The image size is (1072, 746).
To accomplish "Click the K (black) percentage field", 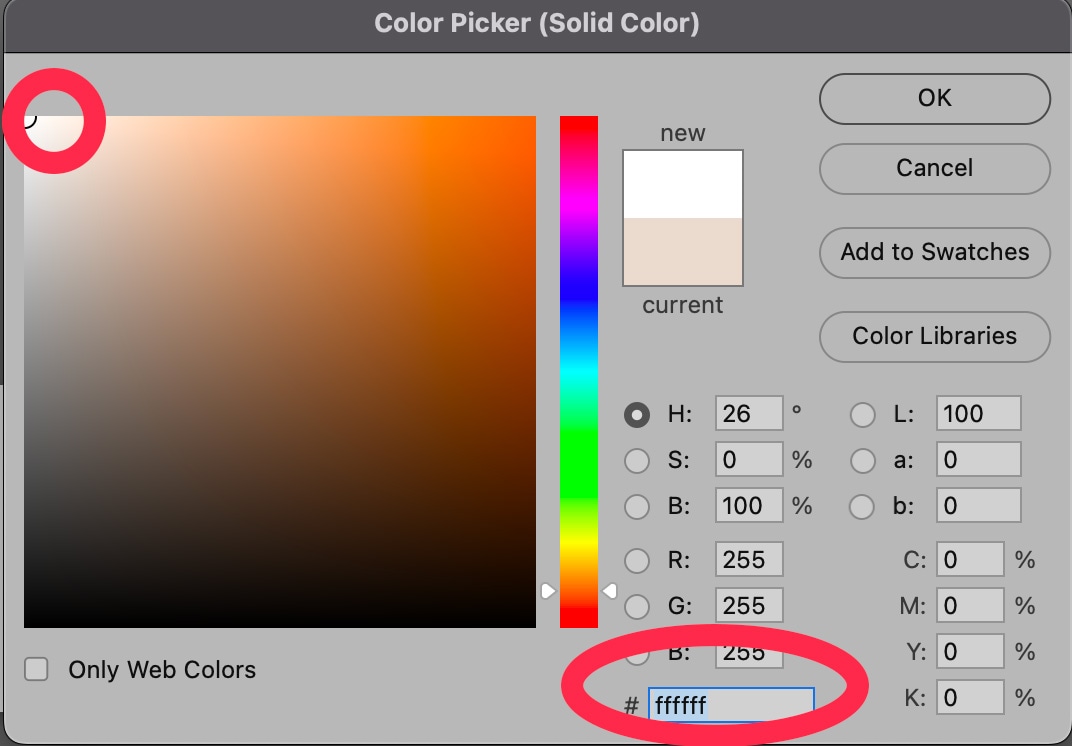I will (970, 696).
